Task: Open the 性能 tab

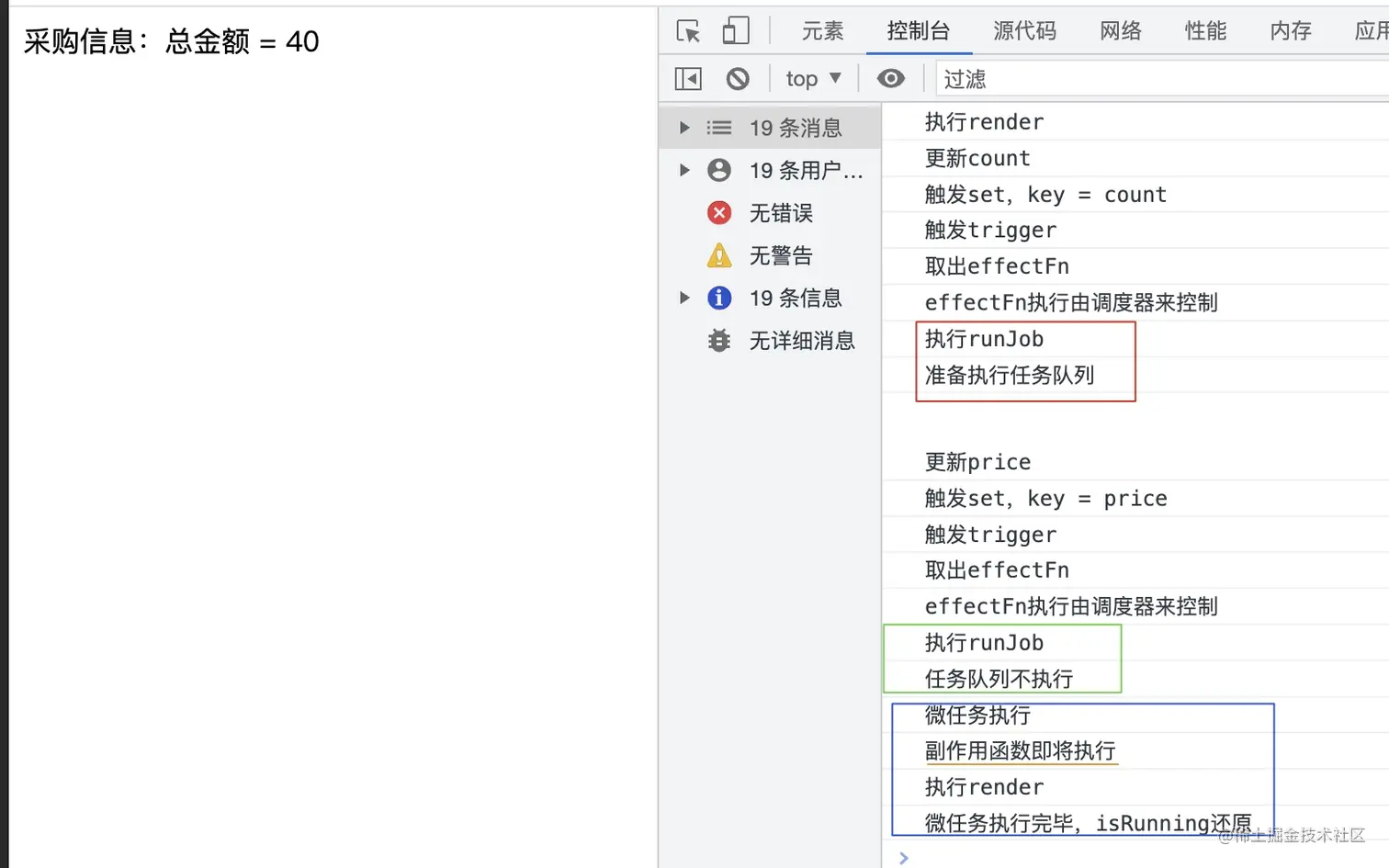Action: tap(1205, 31)
